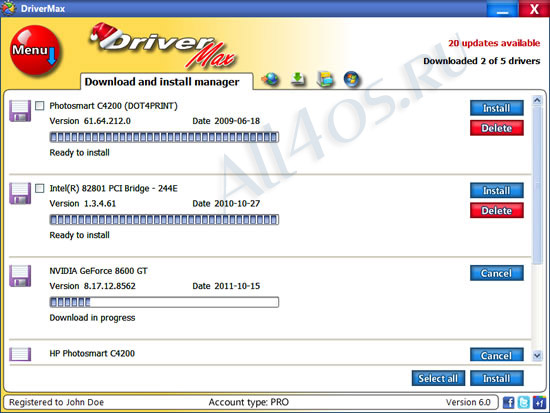
Task: Click the Intel 82801 PCI Bridge progress bar
Action: (164, 220)
